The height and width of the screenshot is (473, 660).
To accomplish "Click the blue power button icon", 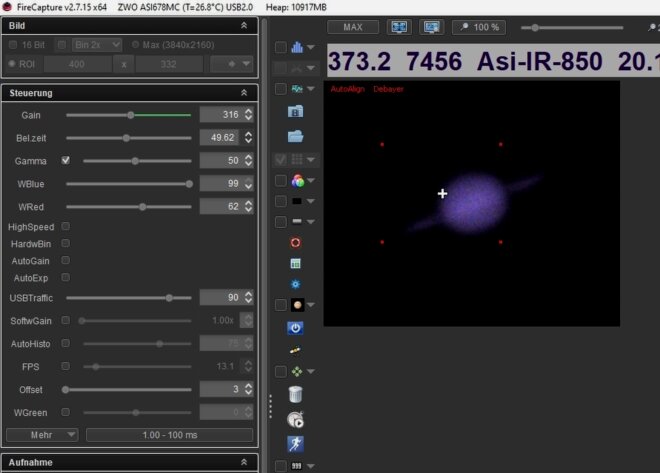I will pos(296,327).
